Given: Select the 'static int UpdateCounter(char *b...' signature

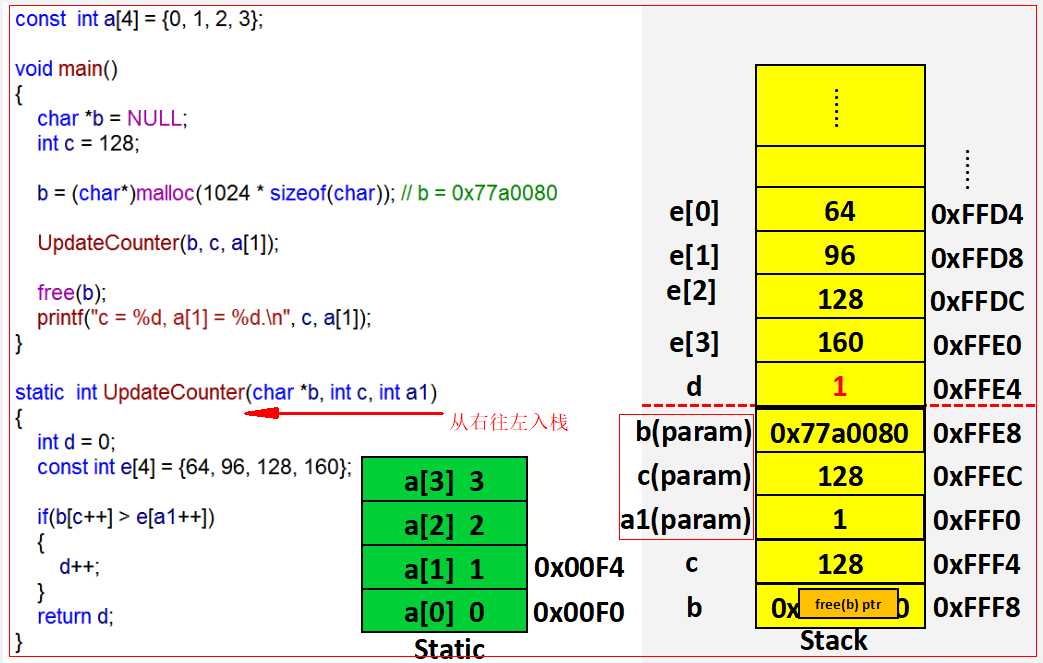Looking at the screenshot, I should tap(226, 392).
